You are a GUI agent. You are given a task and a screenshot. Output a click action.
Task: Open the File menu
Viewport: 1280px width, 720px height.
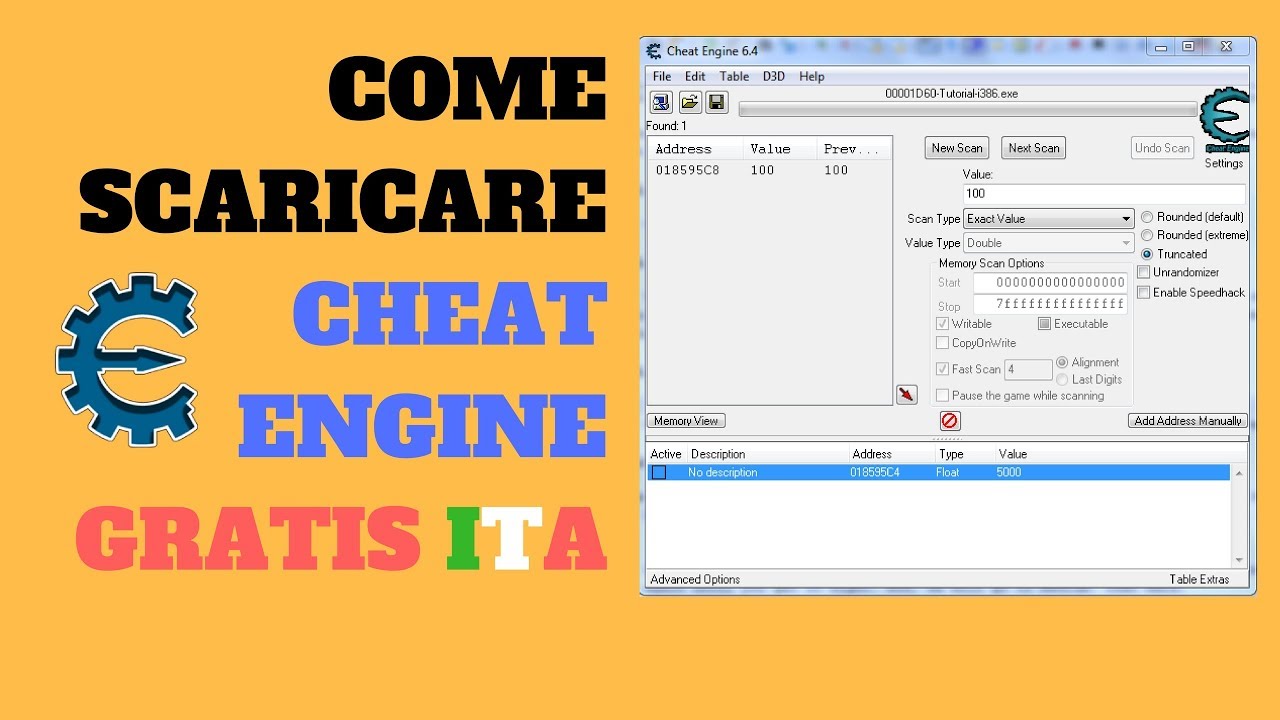pyautogui.click(x=662, y=76)
